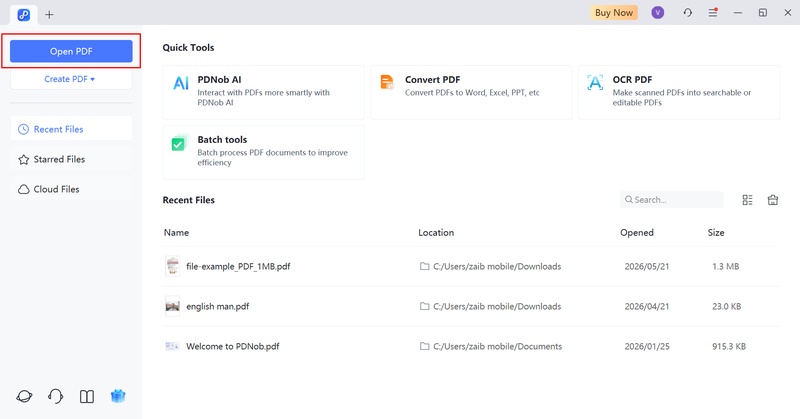
Task: Click the OCR PDF scan icon
Action: (x=595, y=82)
